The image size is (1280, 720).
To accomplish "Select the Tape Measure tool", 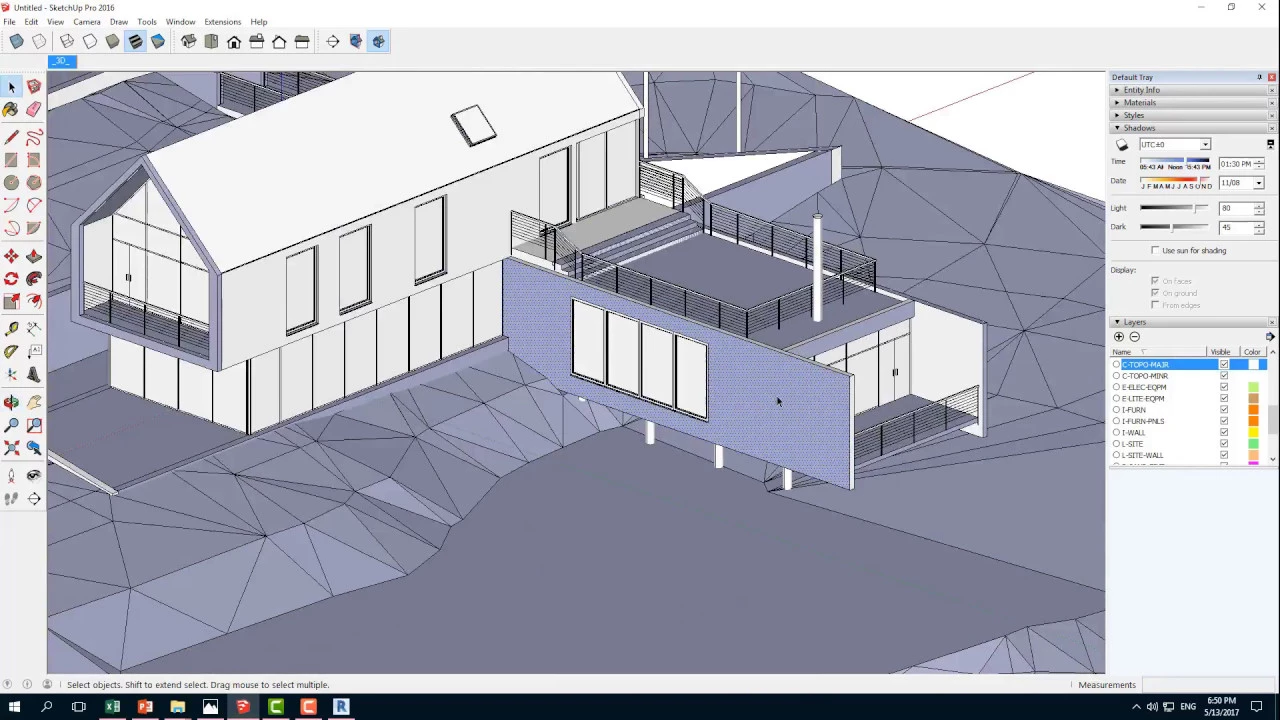I will [12, 329].
